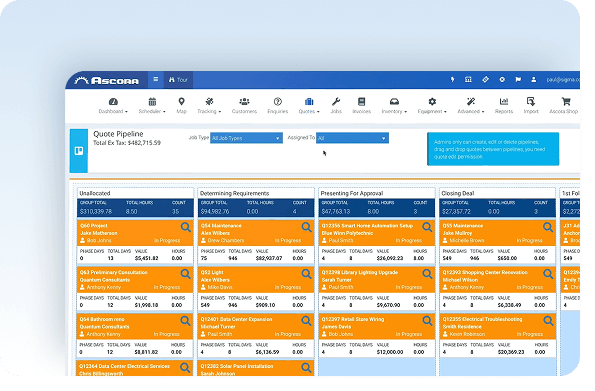Toggle the hamburger menu button

tap(156, 79)
